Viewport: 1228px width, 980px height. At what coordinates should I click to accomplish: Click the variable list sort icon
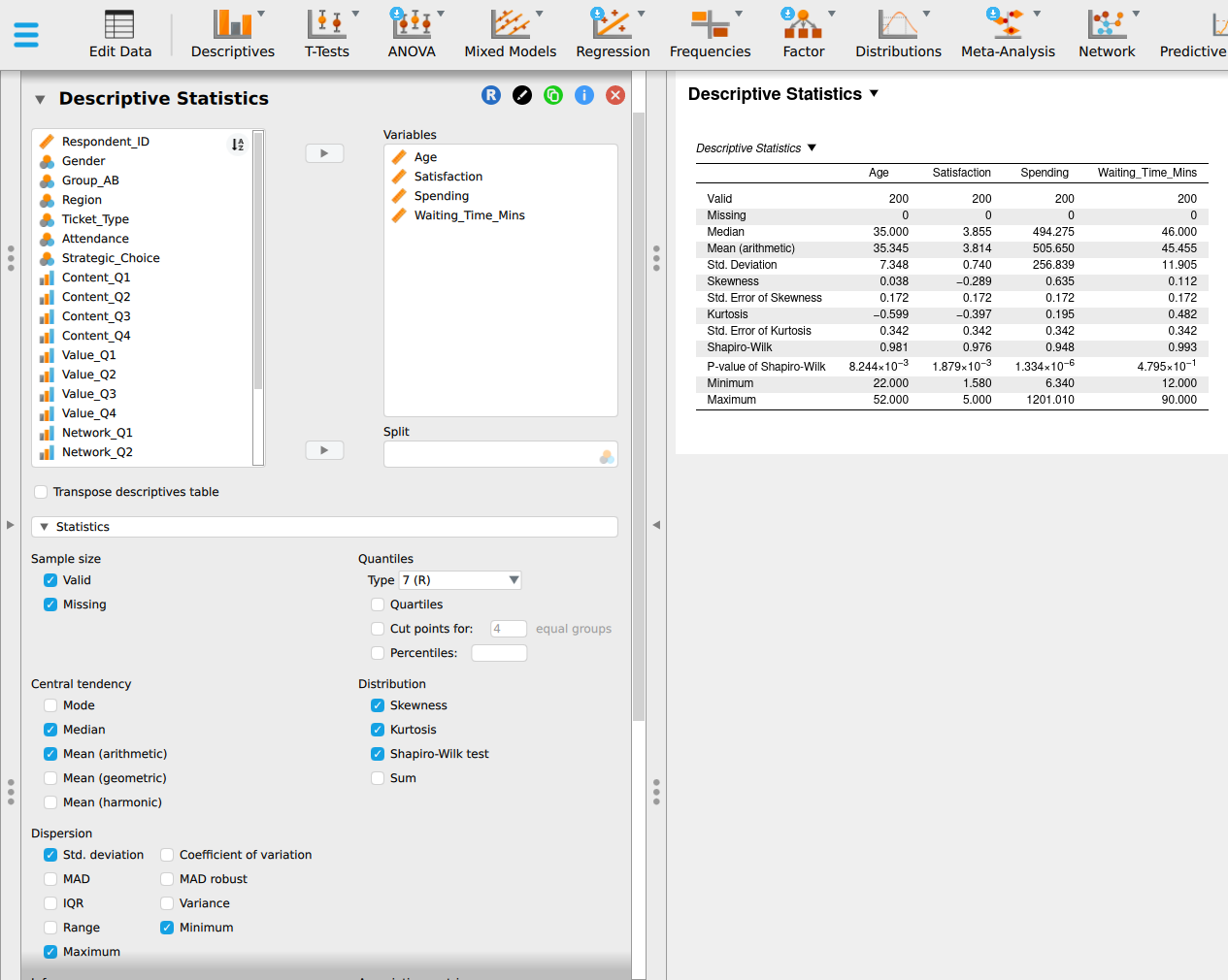pyautogui.click(x=237, y=145)
